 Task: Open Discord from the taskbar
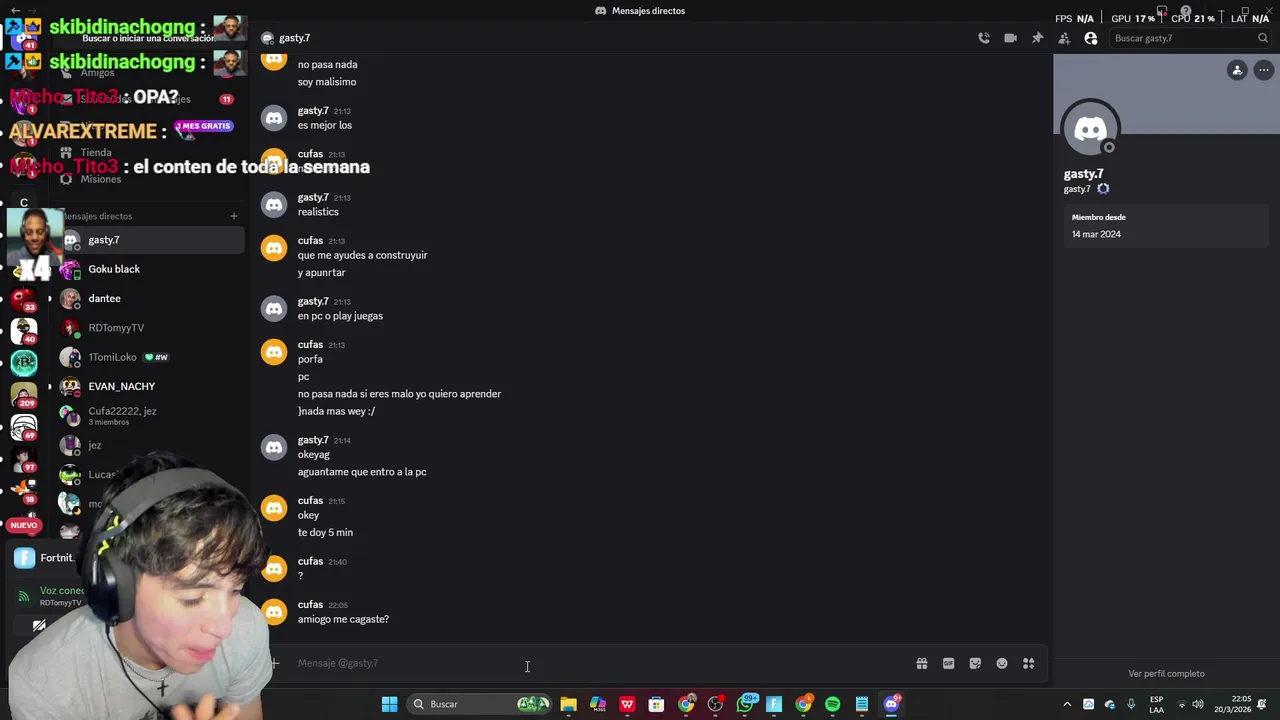891,704
